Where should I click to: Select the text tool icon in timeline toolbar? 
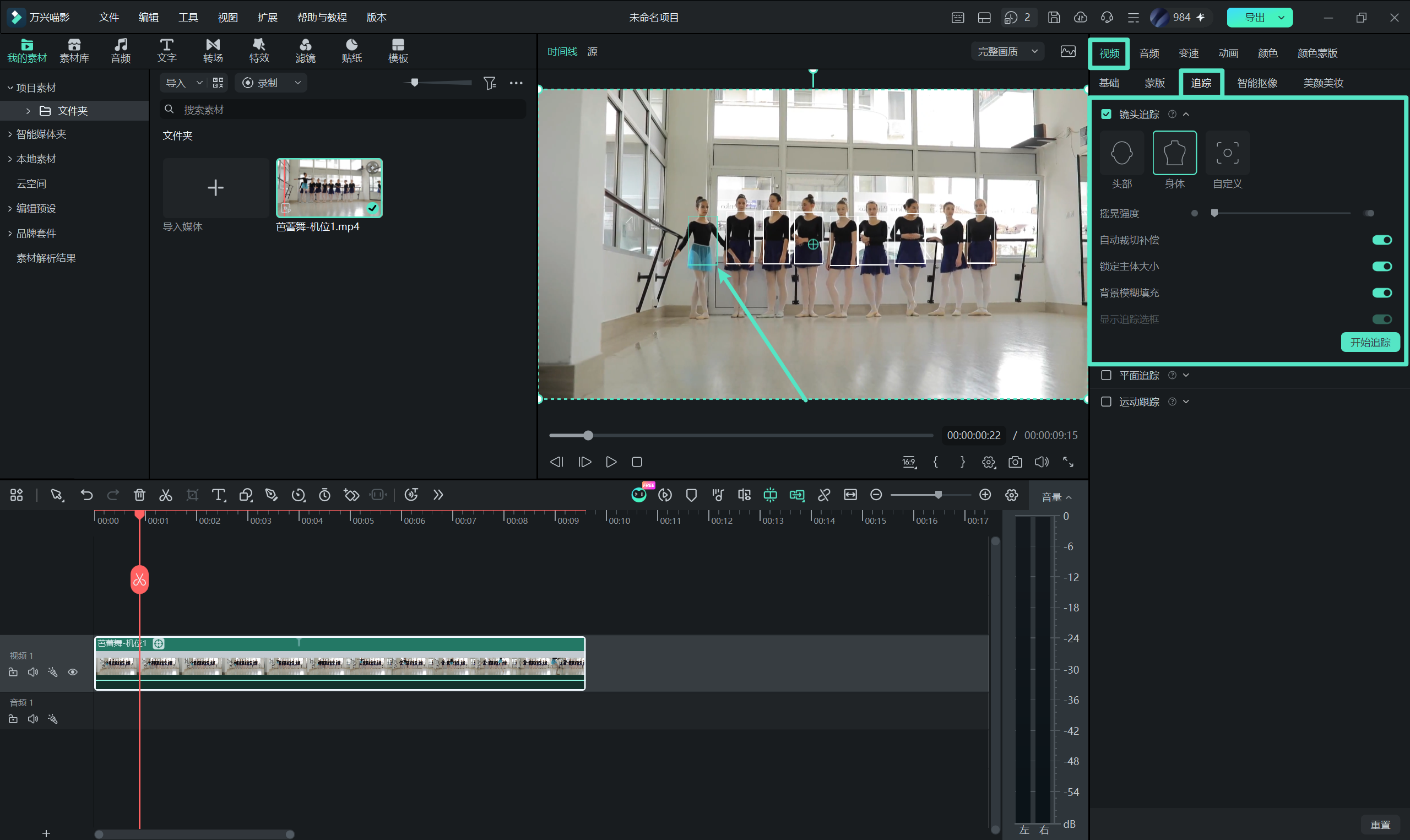pos(219,495)
